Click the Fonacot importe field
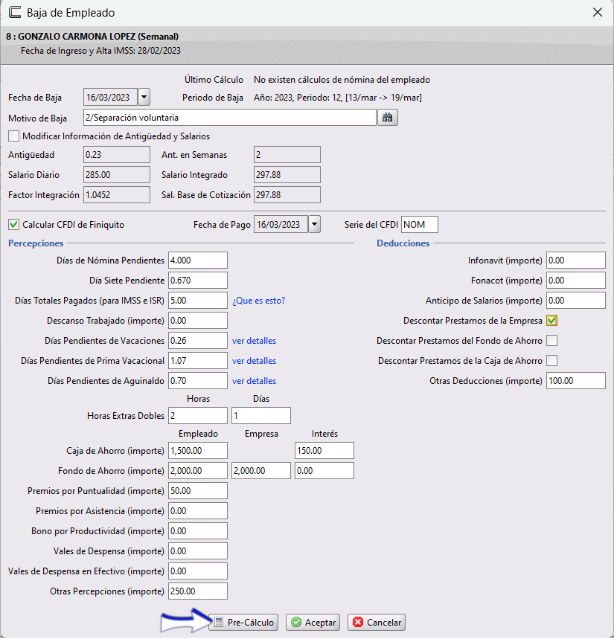The image size is (614, 638). [x=576, y=280]
